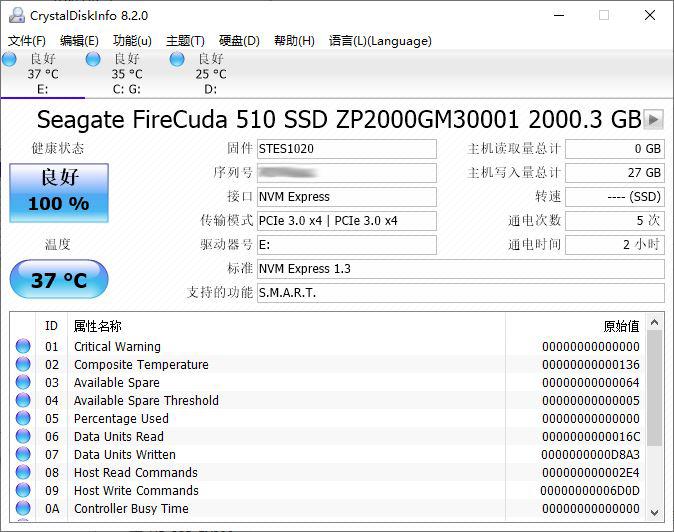Click the scroll up arrow of attribute list
674x532 pixels.
(655, 322)
